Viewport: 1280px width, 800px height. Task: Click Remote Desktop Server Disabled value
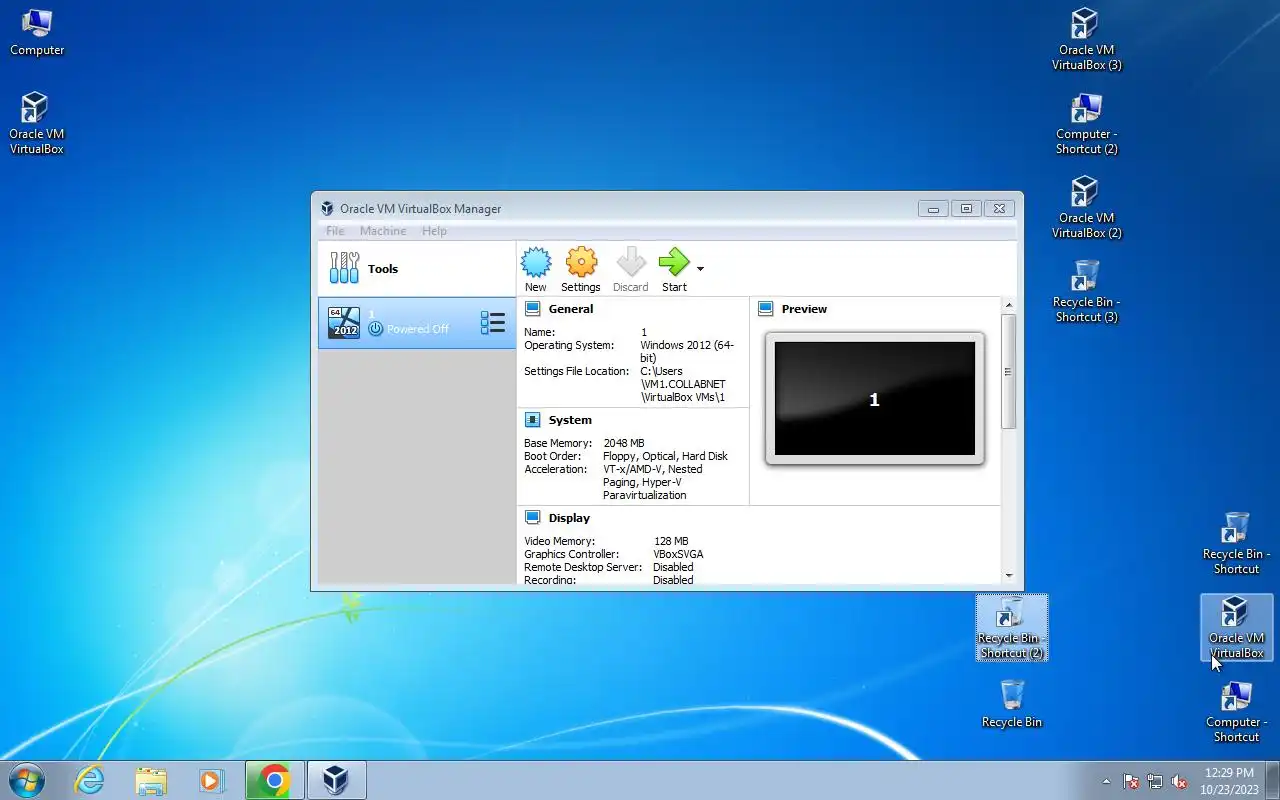point(673,567)
